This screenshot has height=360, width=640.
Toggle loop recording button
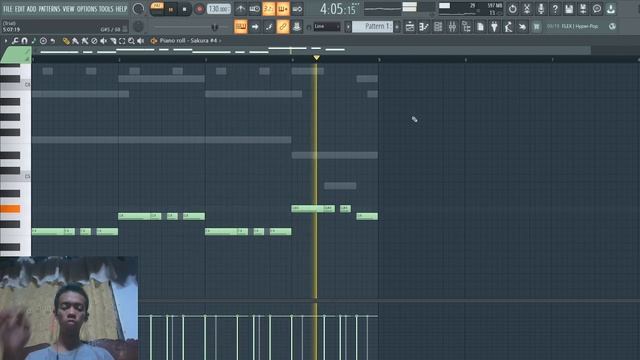click(x=297, y=9)
